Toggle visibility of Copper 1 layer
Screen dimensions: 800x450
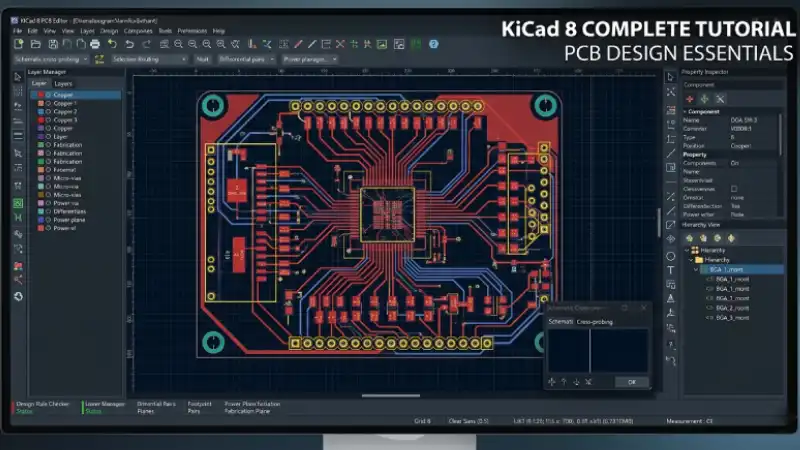point(48,104)
